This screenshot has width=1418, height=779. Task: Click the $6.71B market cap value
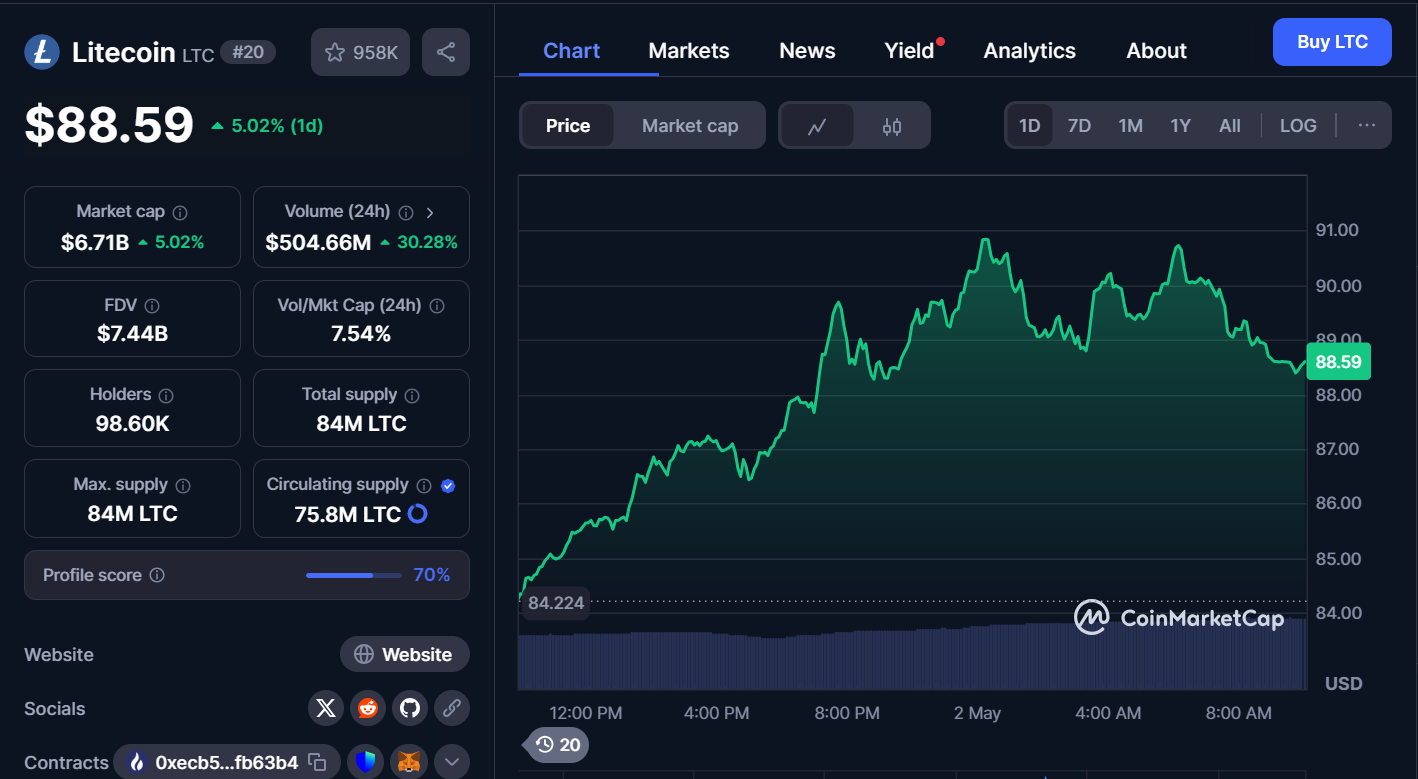pyautogui.click(x=95, y=242)
